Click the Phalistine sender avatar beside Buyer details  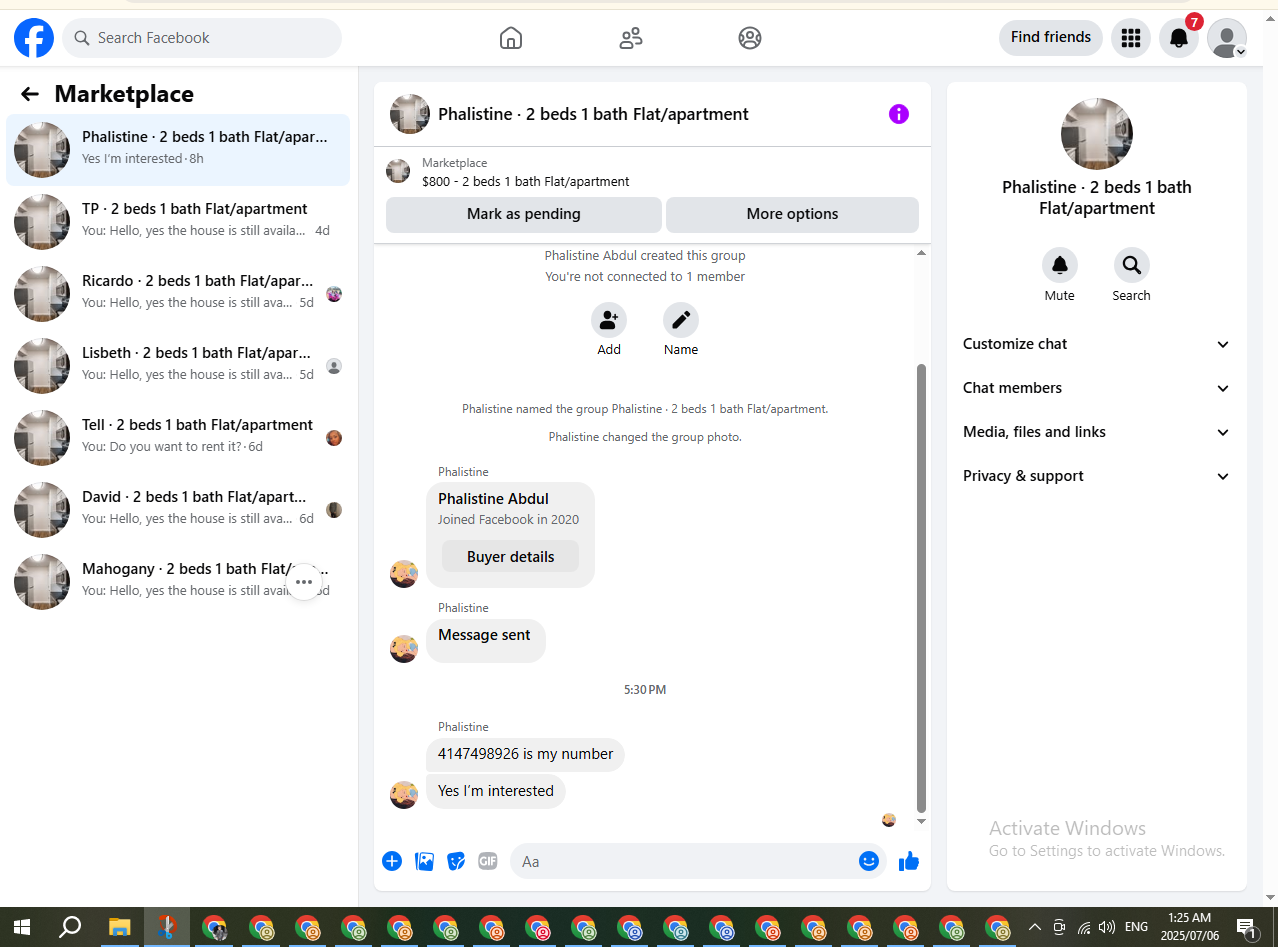point(404,574)
